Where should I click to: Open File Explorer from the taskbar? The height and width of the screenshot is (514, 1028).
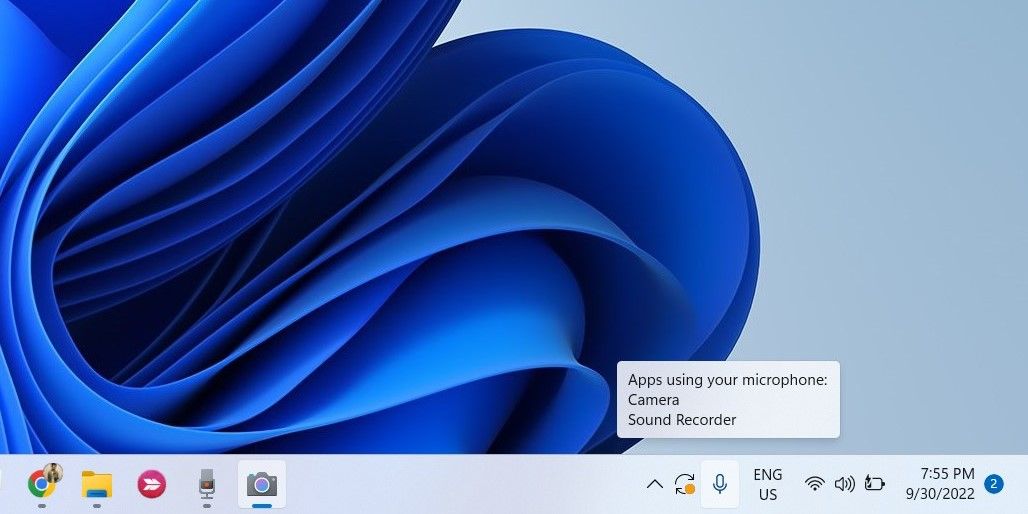(x=96, y=484)
